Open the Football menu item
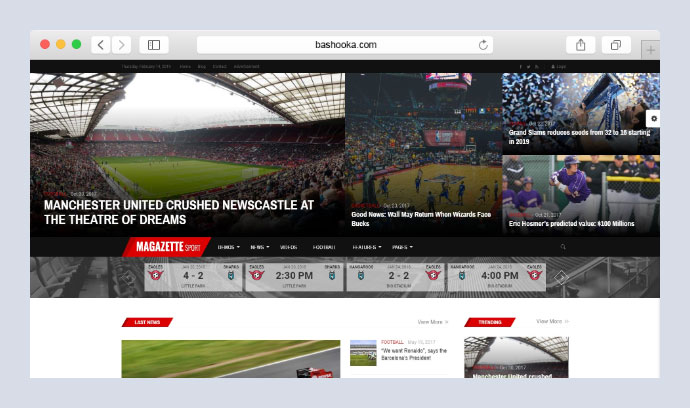The height and width of the screenshot is (408, 690). click(324, 247)
